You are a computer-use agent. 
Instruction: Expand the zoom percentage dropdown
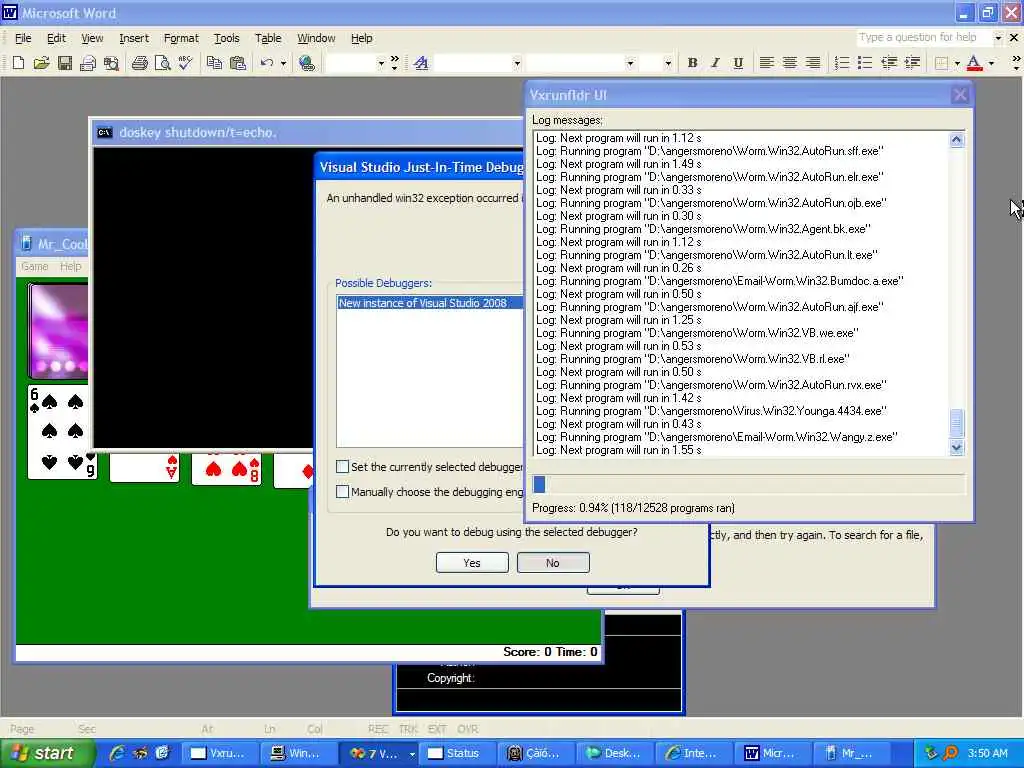(381, 63)
